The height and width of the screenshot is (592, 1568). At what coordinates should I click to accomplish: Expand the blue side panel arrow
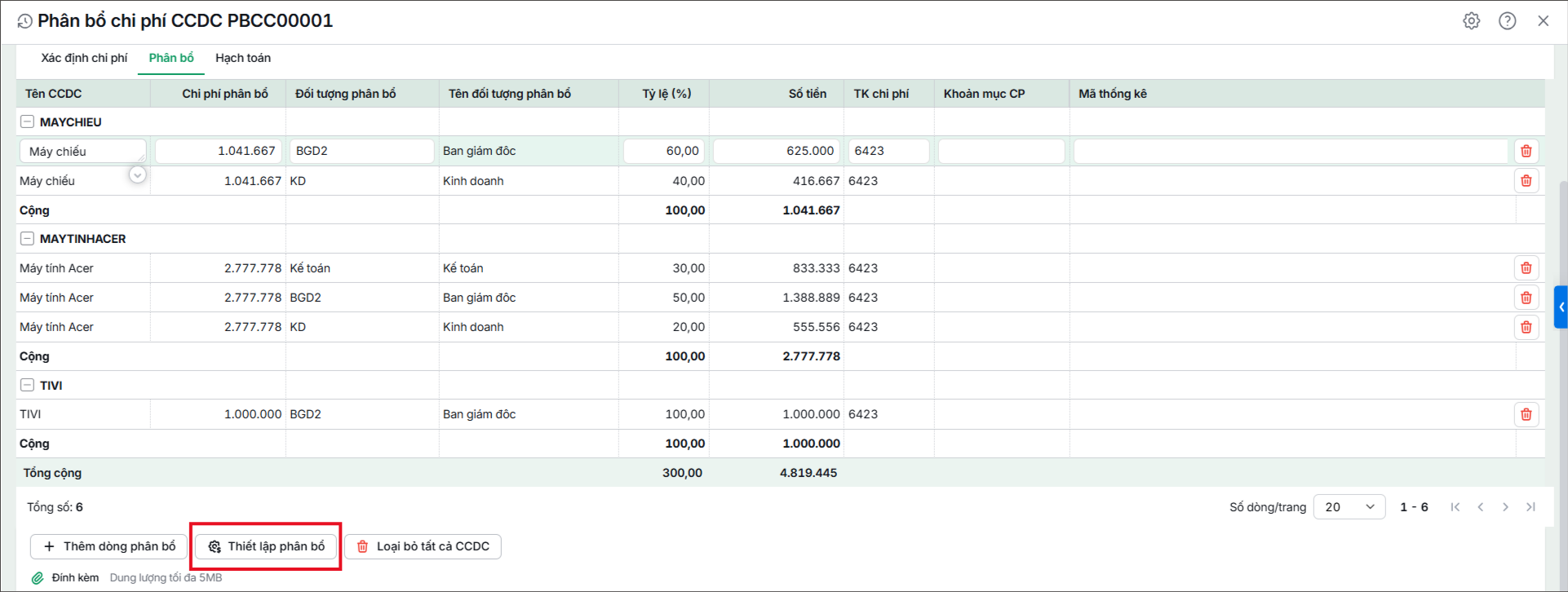point(1561,307)
